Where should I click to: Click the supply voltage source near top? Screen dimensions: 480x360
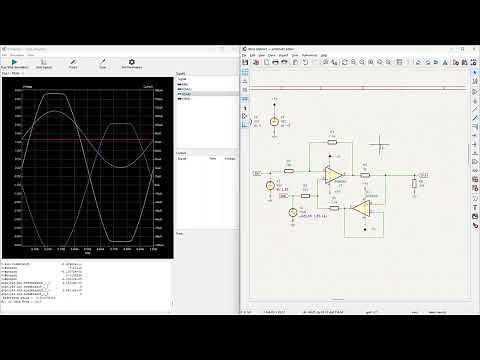[274, 122]
